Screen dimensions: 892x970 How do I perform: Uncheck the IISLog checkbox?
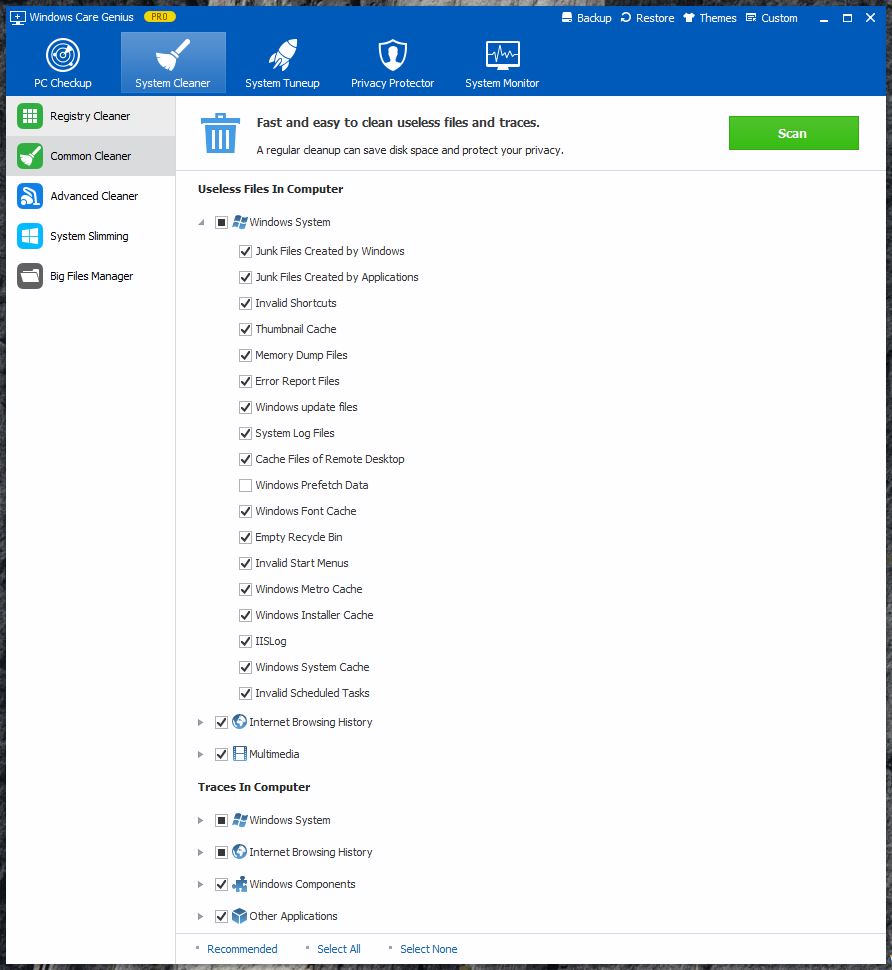click(246, 641)
